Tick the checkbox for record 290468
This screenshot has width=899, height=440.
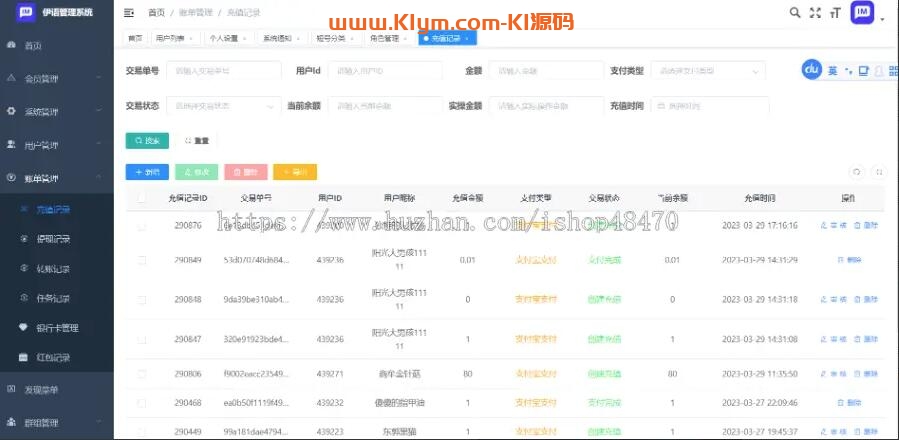(141, 403)
